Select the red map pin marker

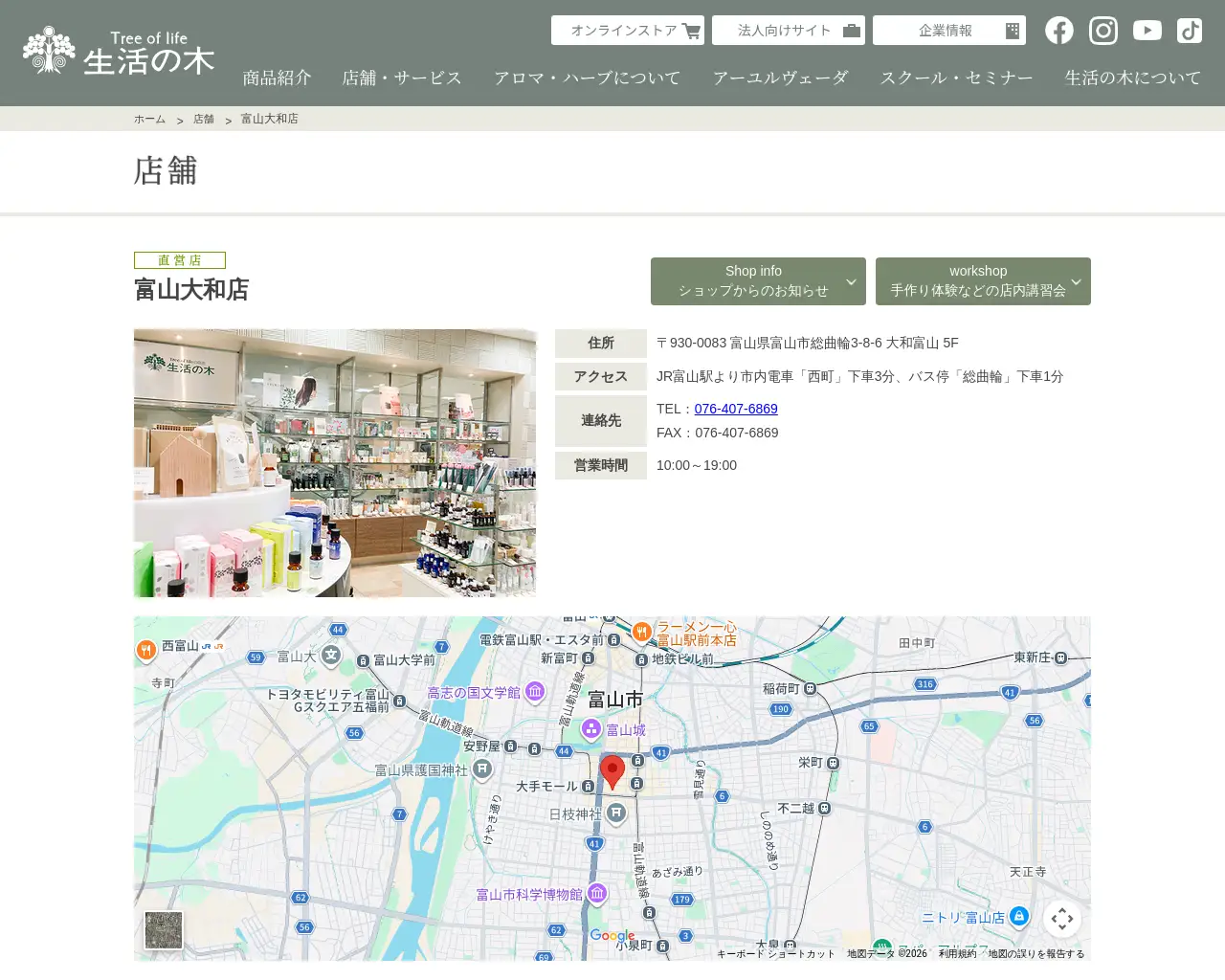click(612, 768)
